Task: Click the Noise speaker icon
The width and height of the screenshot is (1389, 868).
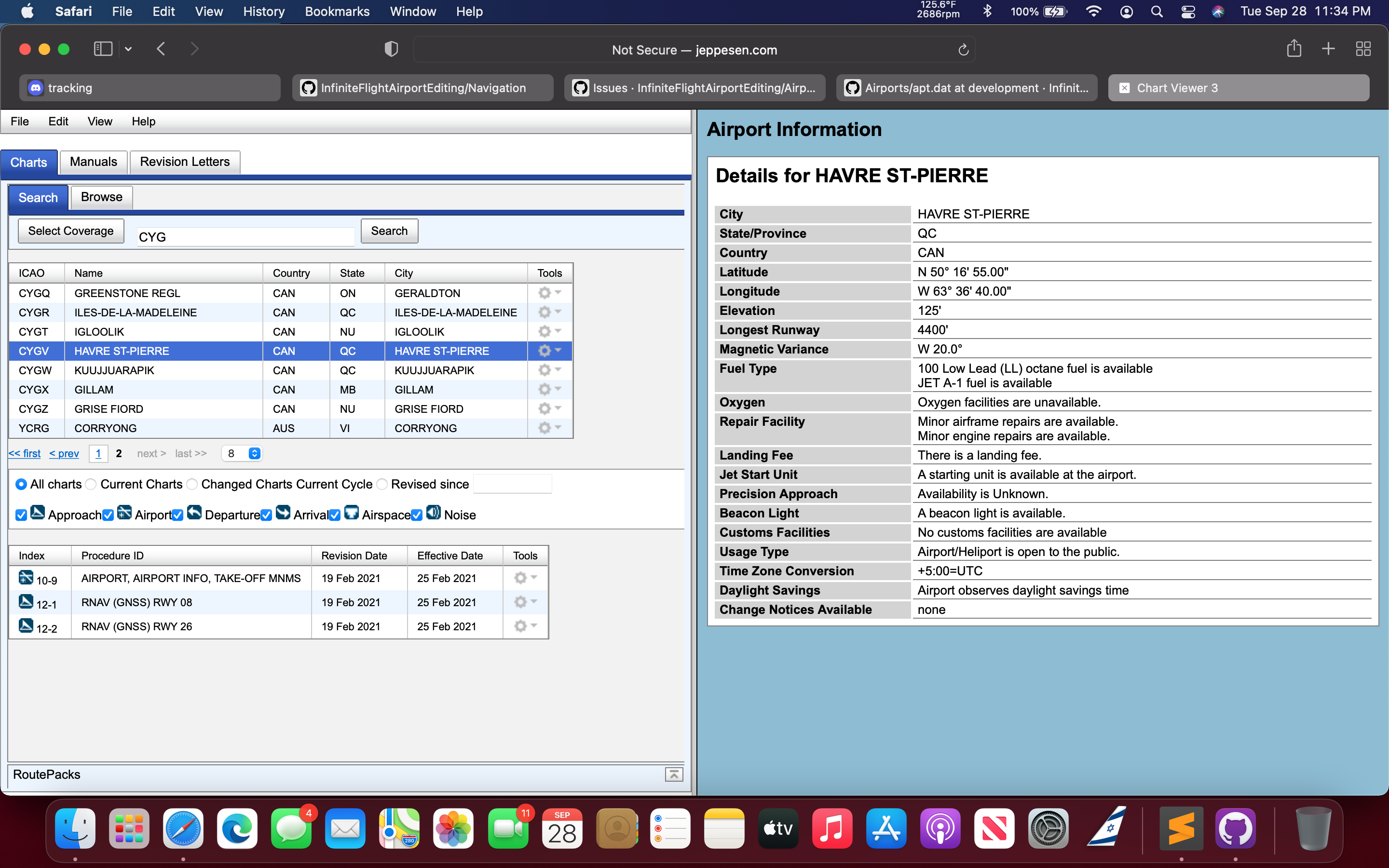Action: [434, 513]
